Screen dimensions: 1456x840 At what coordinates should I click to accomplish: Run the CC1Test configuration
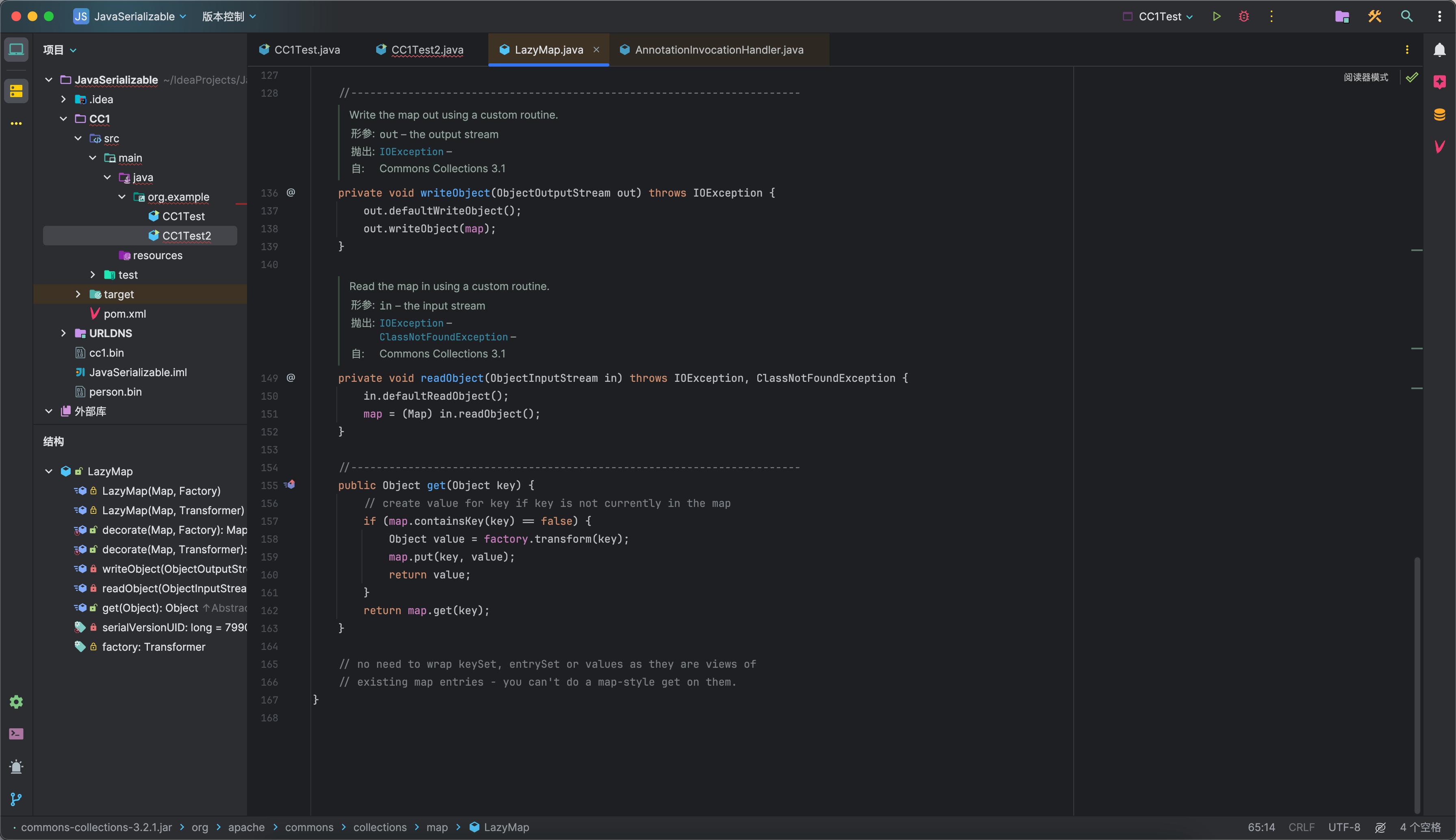1217,16
